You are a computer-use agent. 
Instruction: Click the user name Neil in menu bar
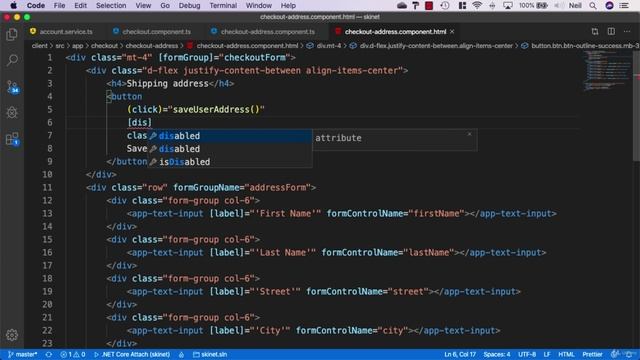pyautogui.click(x=575, y=5)
